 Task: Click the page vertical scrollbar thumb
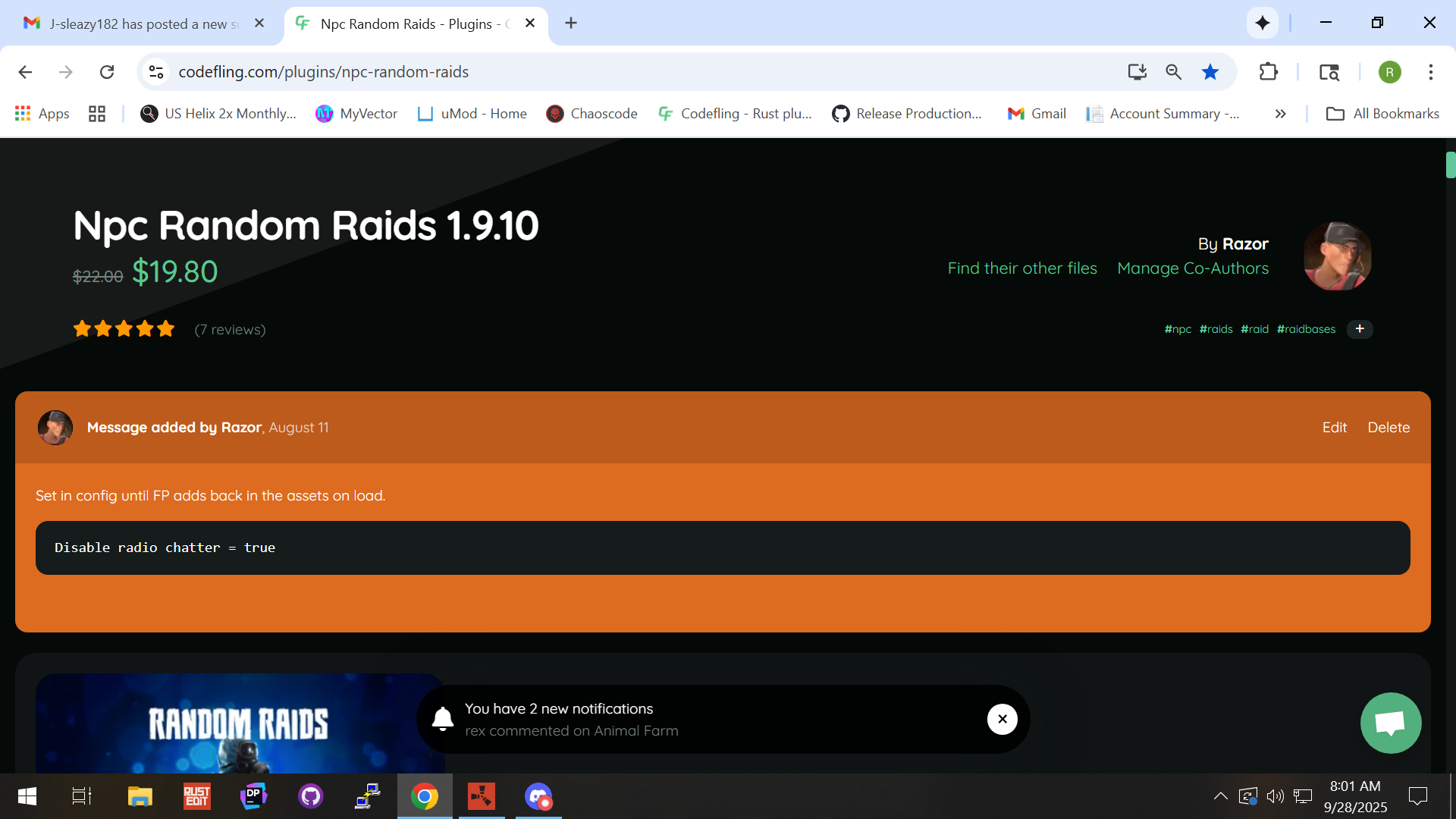click(x=1450, y=165)
